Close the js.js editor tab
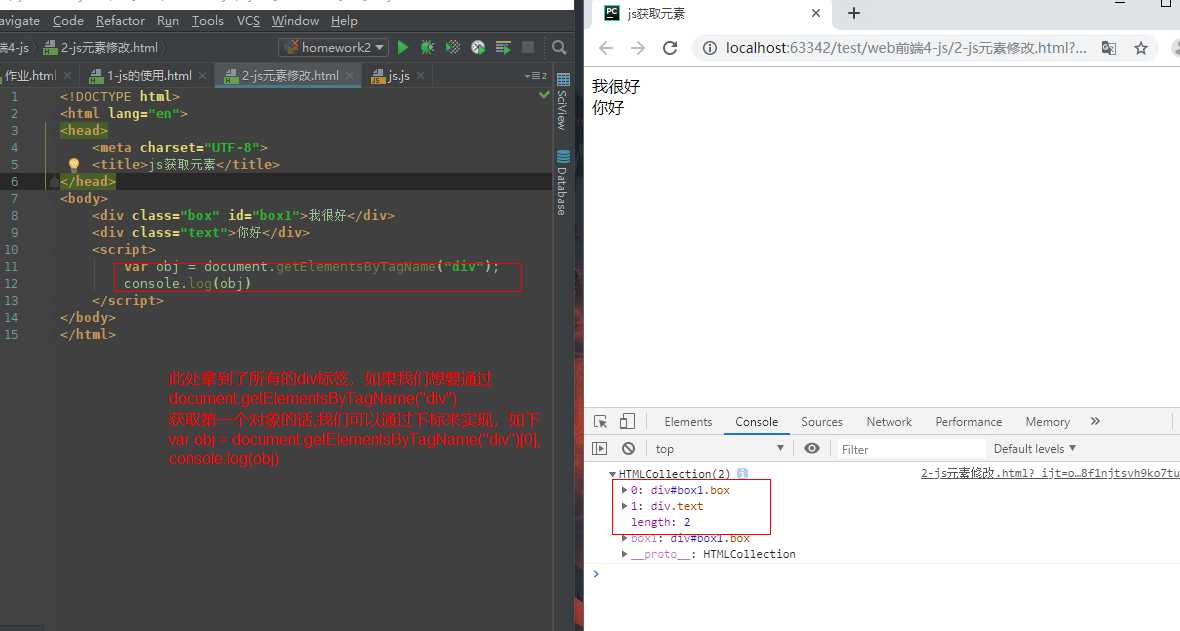Screen dimensions: 1180x631 (x=420, y=75)
